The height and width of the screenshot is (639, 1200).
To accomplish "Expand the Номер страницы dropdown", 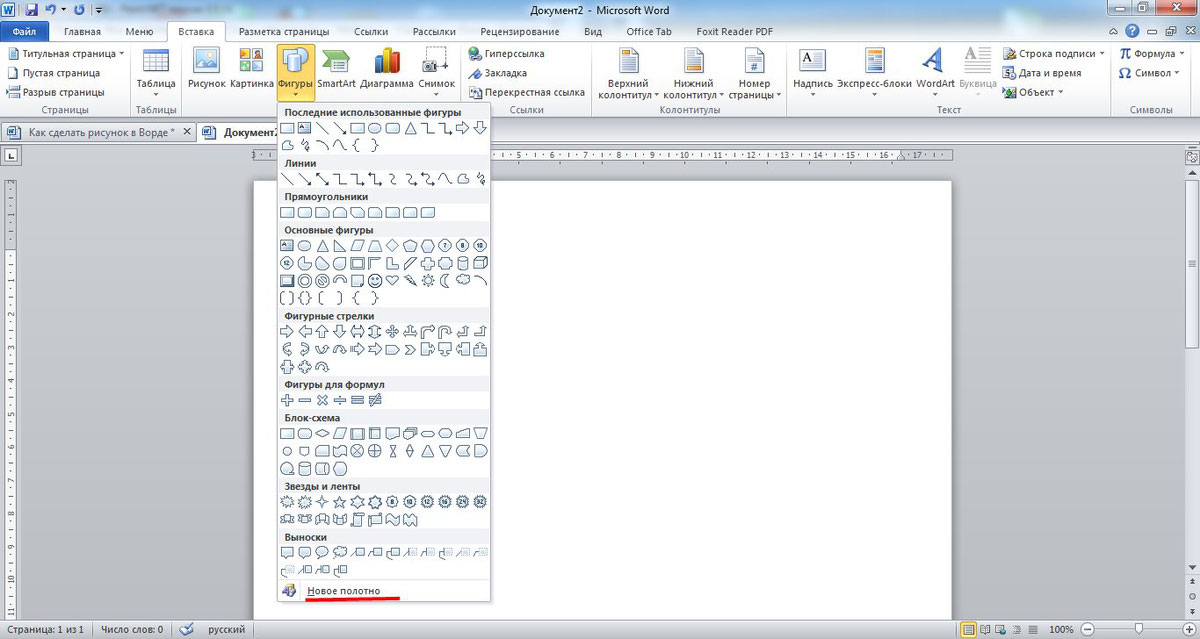I will 755,90.
